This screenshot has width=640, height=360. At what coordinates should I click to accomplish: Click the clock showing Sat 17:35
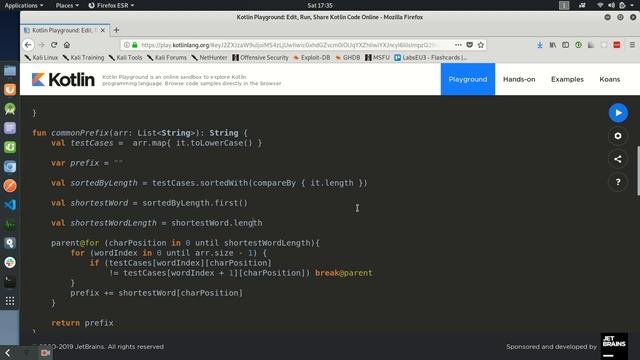pos(320,5)
